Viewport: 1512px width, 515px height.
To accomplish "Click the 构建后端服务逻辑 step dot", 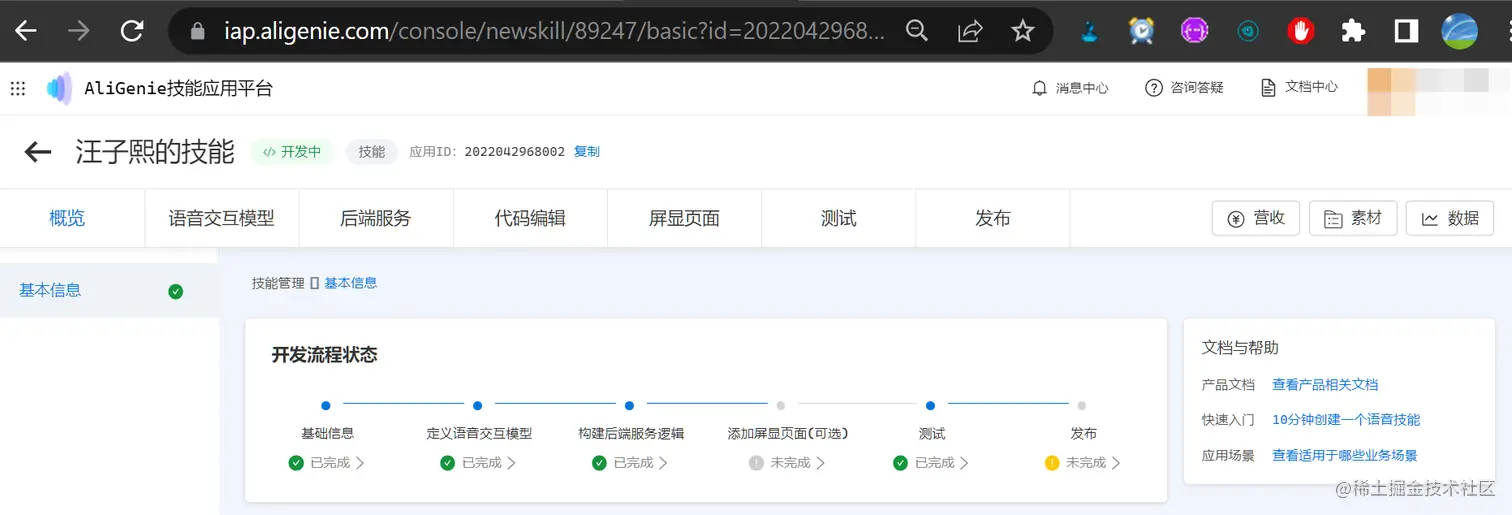I will [629, 406].
